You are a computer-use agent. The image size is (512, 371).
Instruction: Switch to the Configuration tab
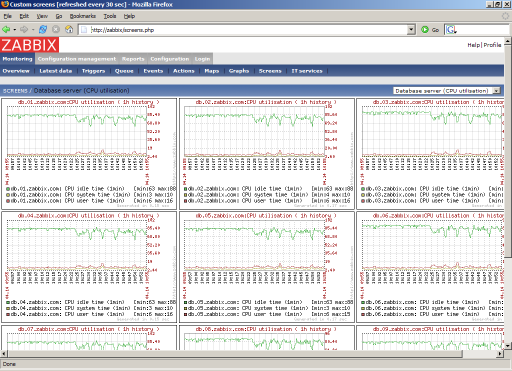[170, 59]
